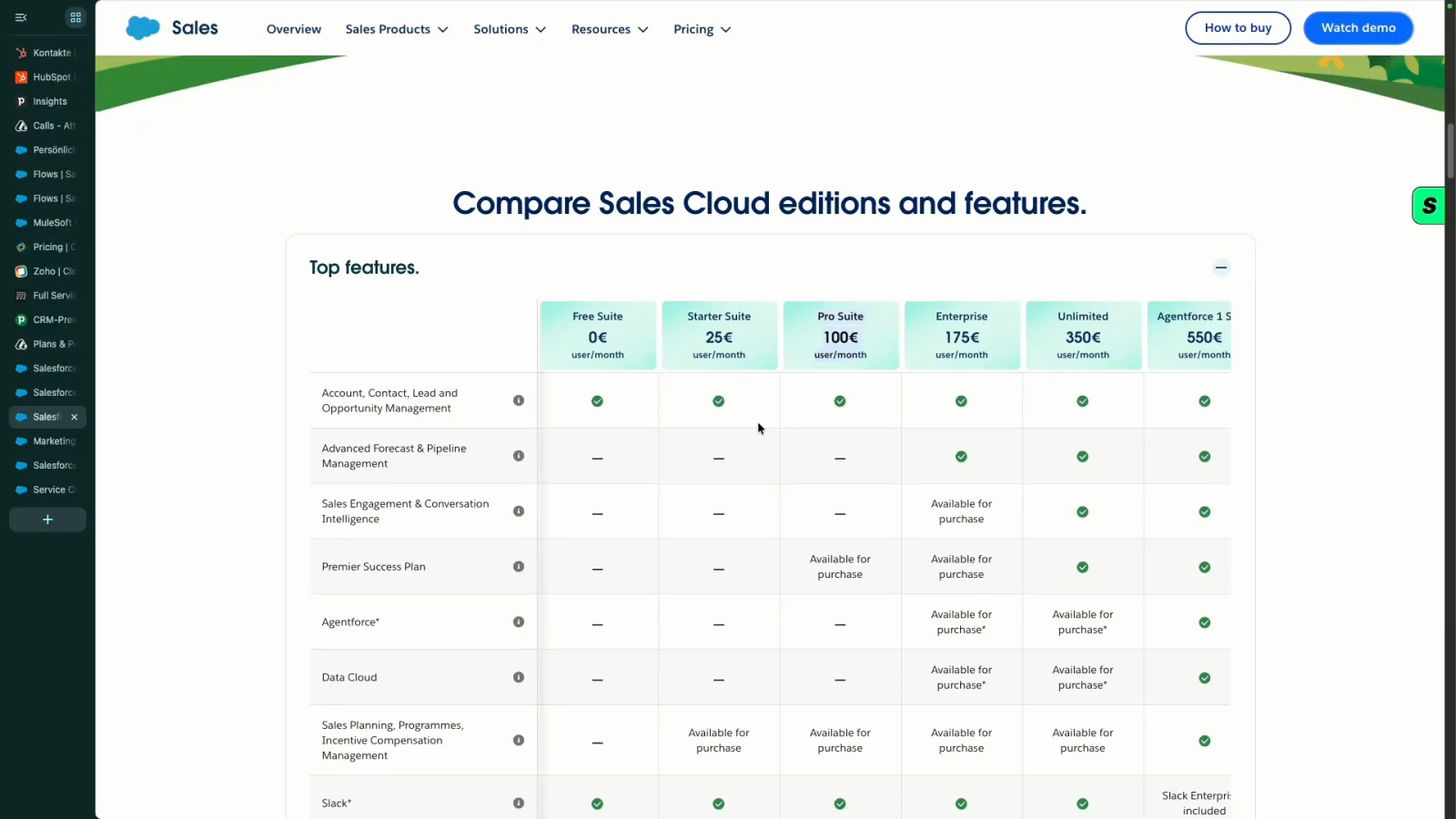
Task: Select the Free Suite plan header
Action: coord(598,335)
